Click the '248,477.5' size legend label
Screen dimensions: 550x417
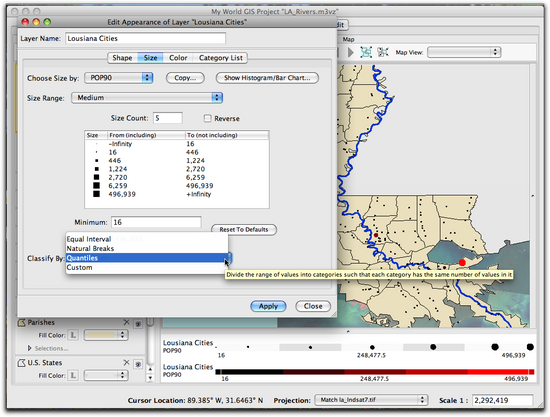[x=371, y=355]
